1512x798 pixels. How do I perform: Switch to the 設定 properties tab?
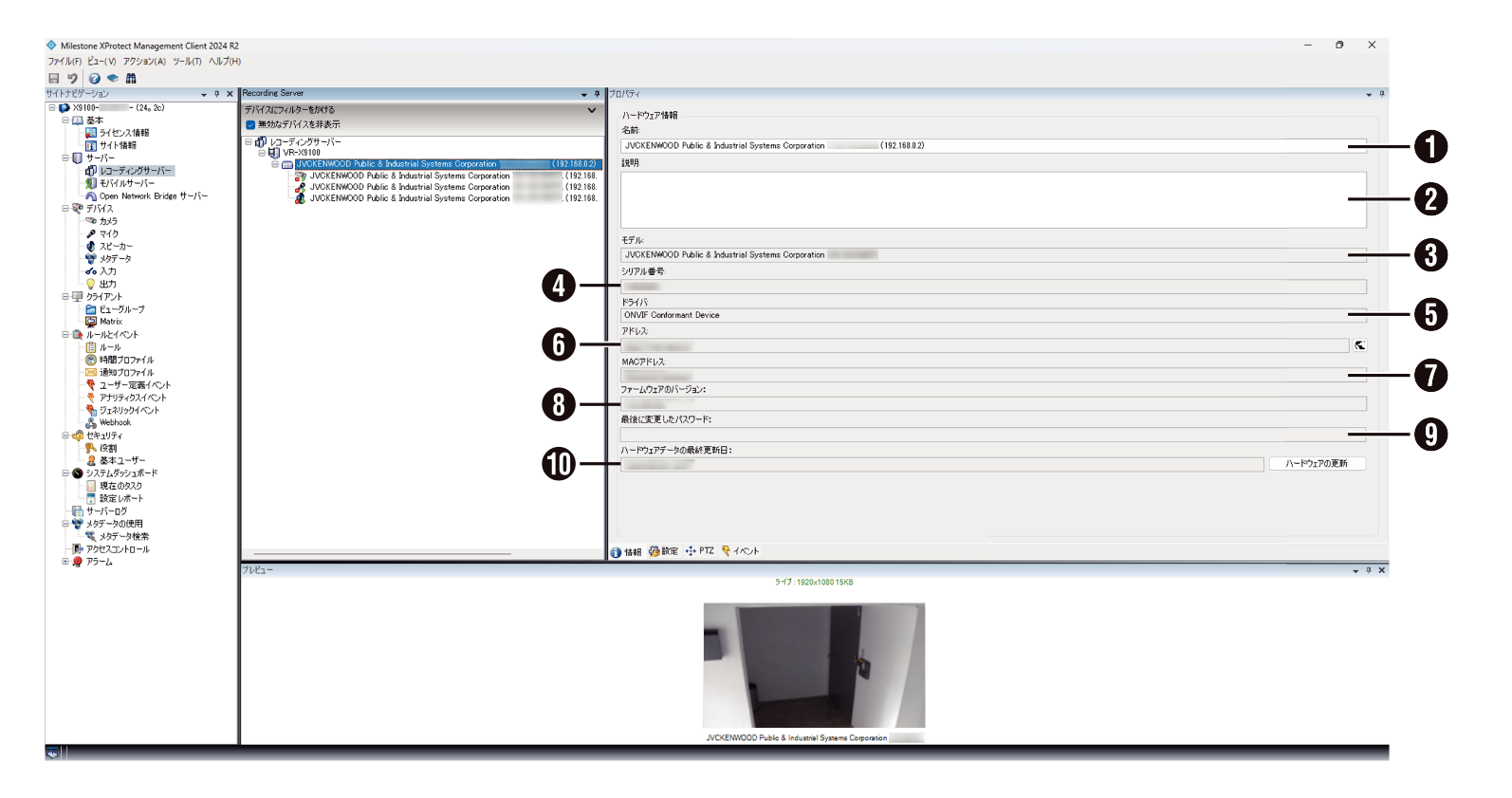click(664, 551)
